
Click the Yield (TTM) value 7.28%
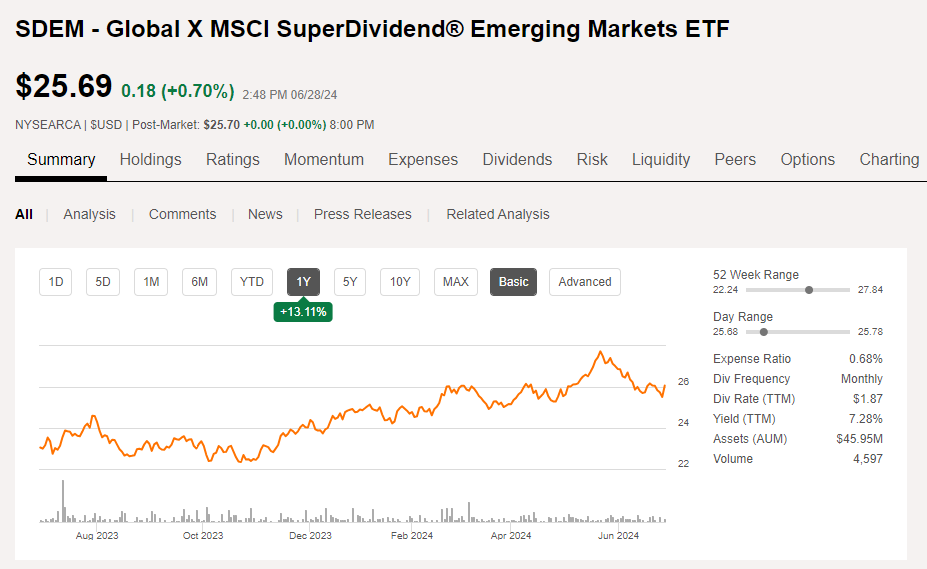tap(866, 419)
